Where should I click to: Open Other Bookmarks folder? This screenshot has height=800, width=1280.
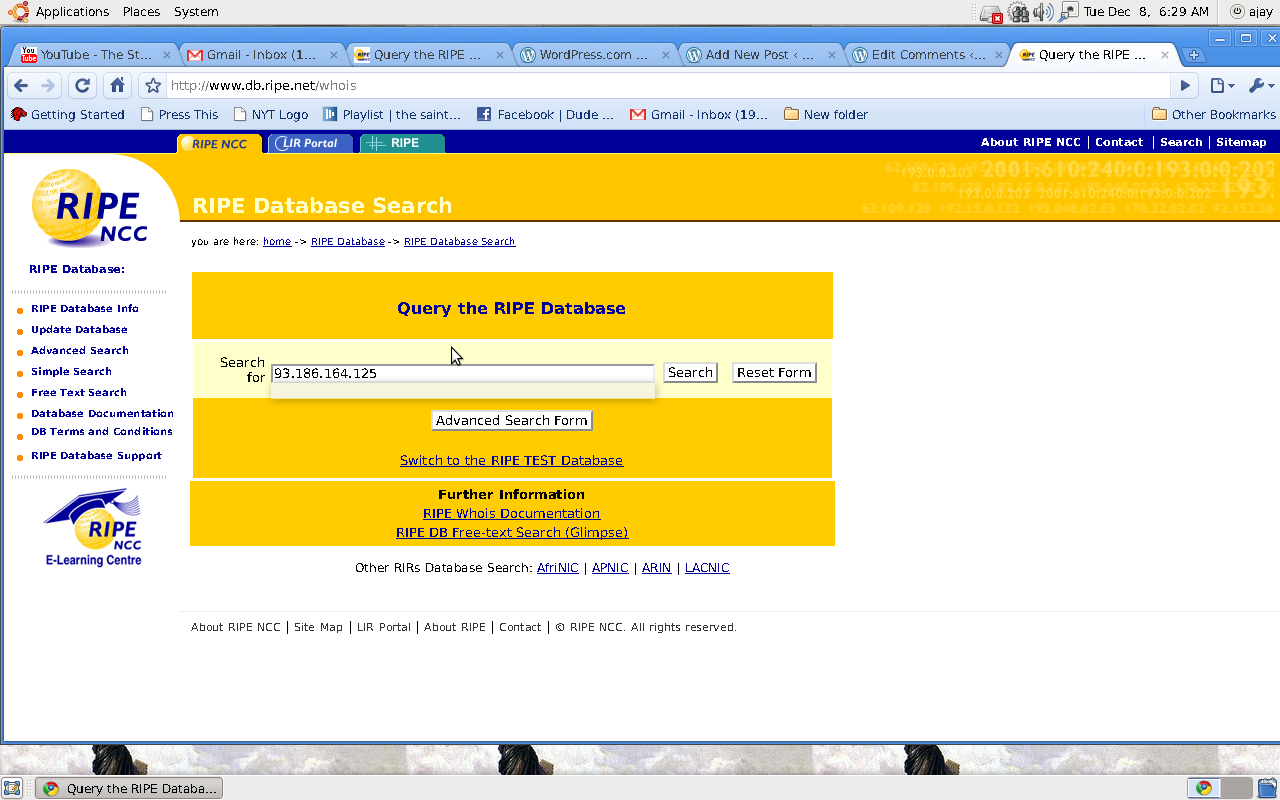(x=1213, y=115)
